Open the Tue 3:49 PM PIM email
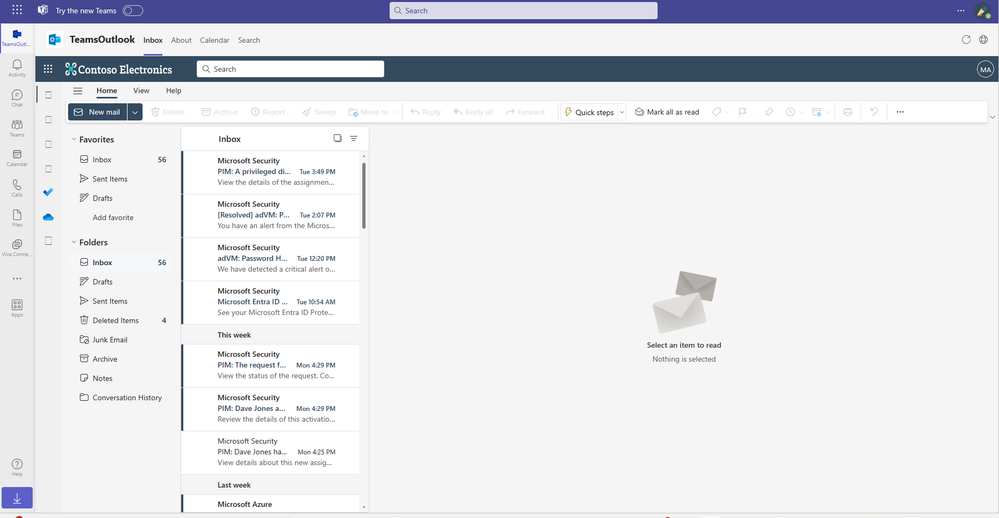This screenshot has width=999, height=518. [271, 172]
